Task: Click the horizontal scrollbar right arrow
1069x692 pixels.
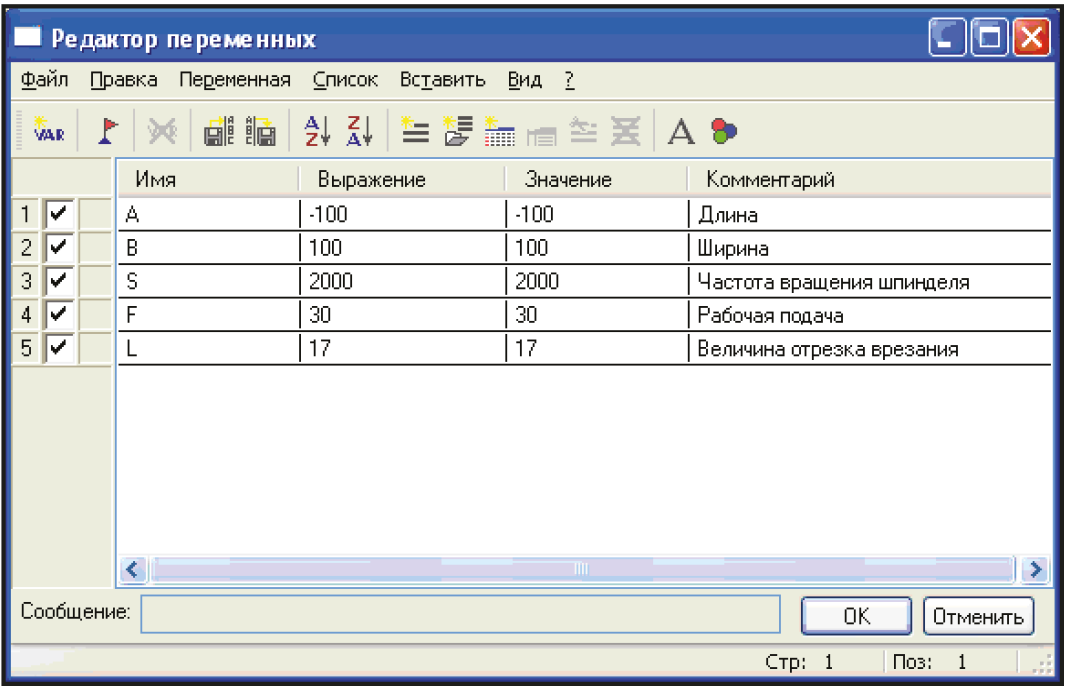Action: pyautogui.click(x=1036, y=569)
